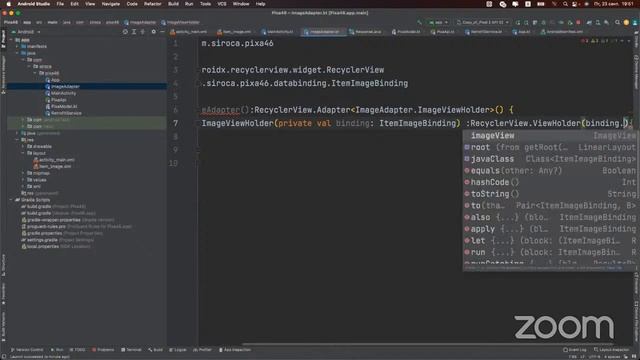Choose toString() autocomplete suggestion
Viewport: 640px width, 360px height.
tap(549, 194)
